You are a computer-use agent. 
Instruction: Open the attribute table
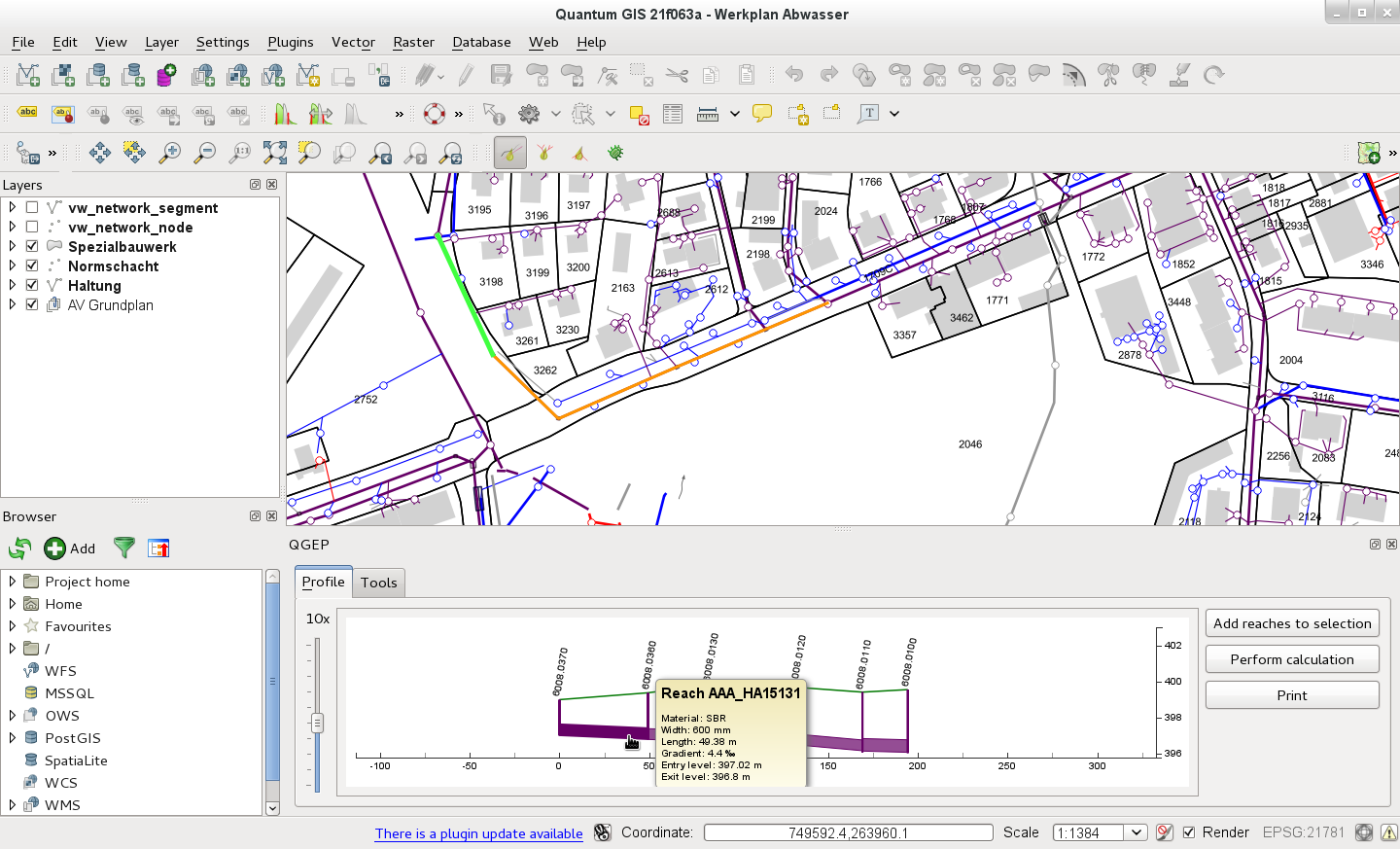673,114
